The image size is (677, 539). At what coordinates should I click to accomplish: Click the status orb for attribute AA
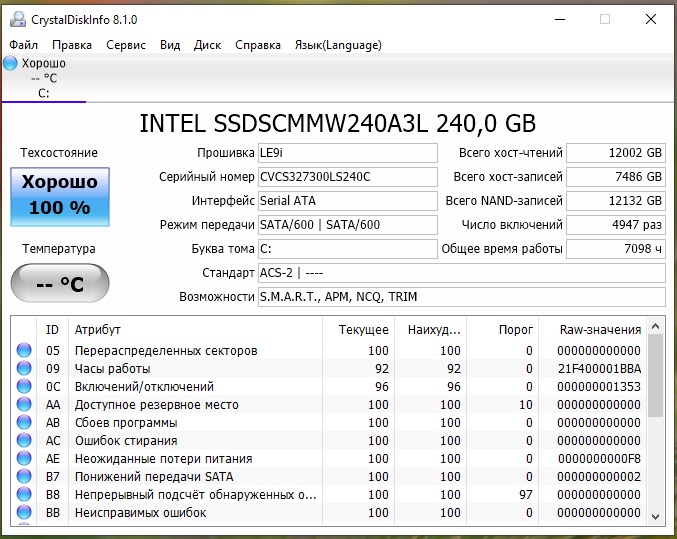(24, 404)
